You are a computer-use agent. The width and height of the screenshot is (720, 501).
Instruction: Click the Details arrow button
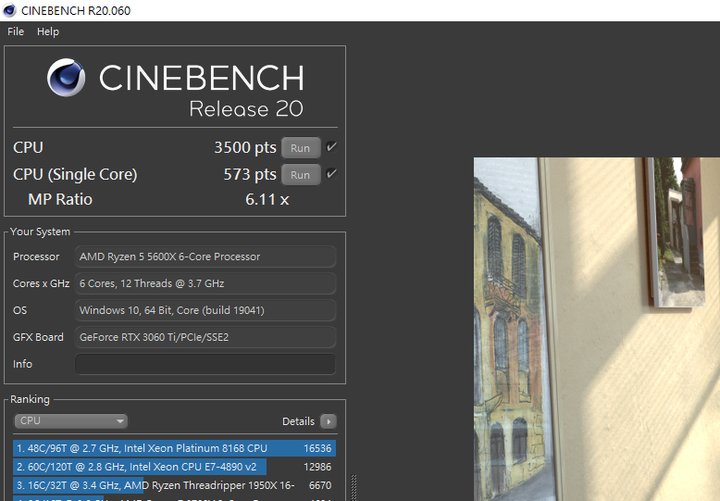click(328, 421)
